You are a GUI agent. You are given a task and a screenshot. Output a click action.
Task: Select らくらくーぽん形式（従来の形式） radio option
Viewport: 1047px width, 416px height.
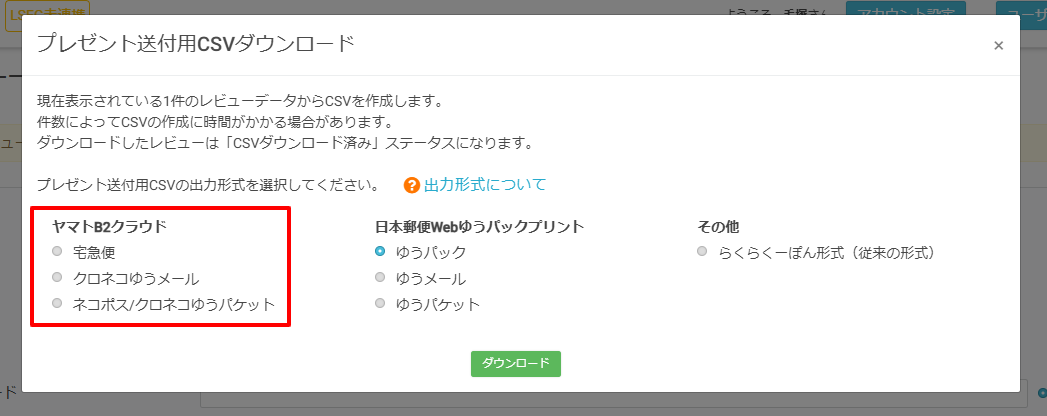pyautogui.click(x=702, y=251)
